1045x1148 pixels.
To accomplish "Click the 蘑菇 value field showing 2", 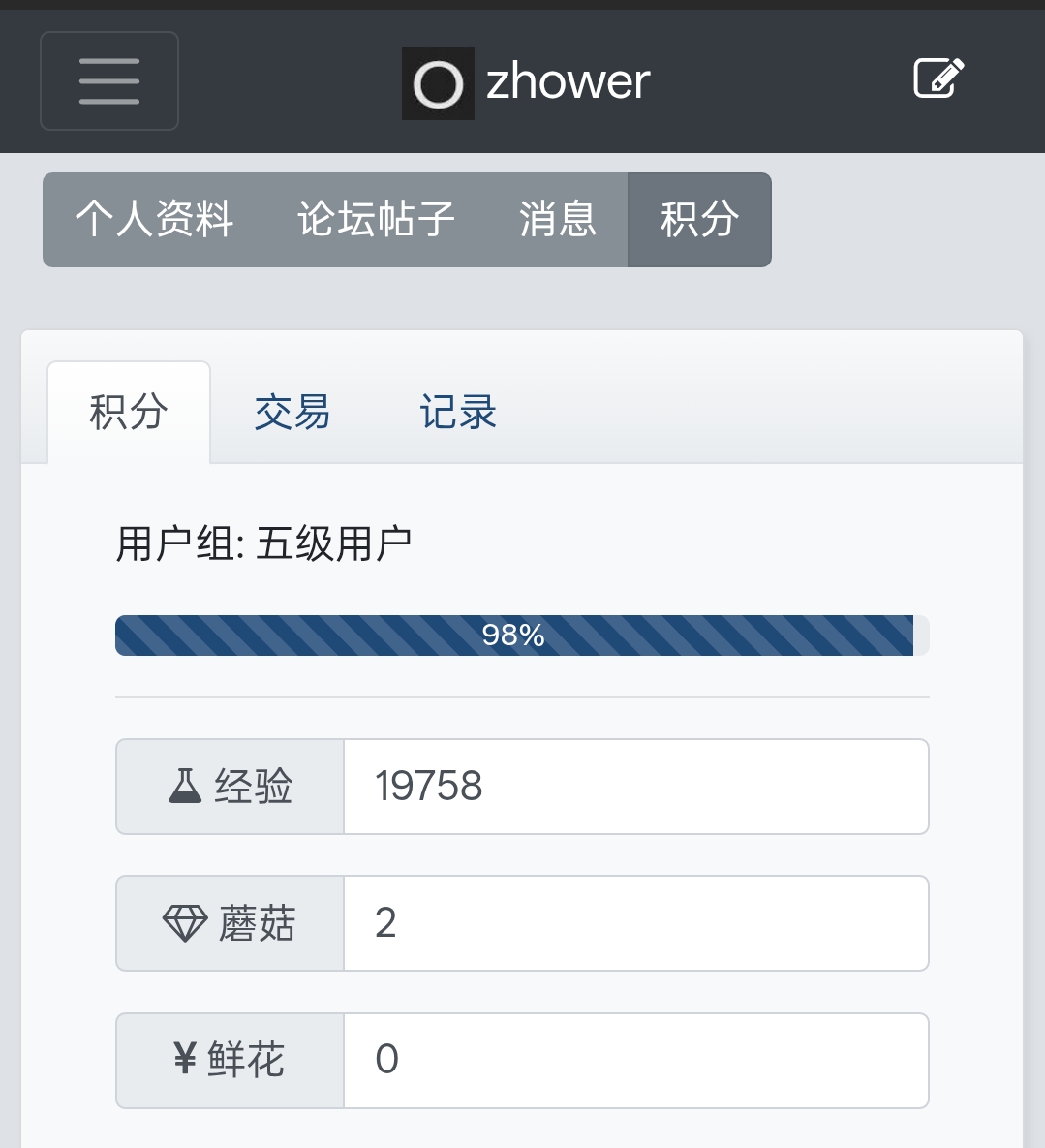I will [635, 923].
